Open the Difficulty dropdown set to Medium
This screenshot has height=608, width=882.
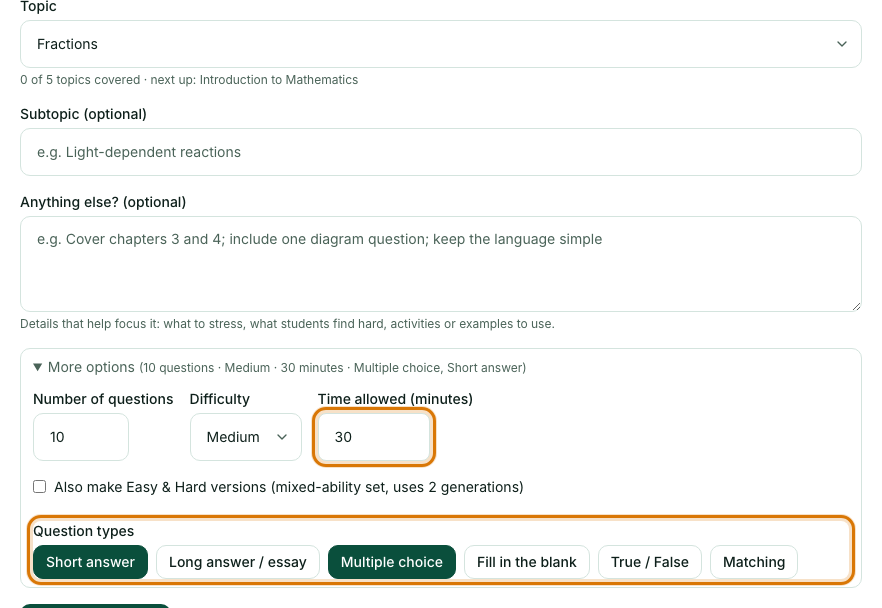coord(246,437)
